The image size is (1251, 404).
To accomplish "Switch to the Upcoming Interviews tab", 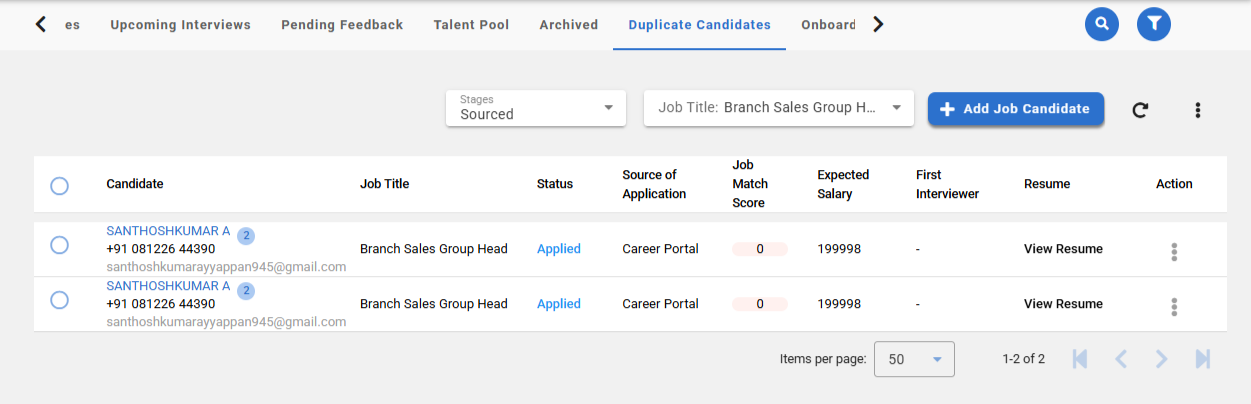I will click(x=180, y=25).
